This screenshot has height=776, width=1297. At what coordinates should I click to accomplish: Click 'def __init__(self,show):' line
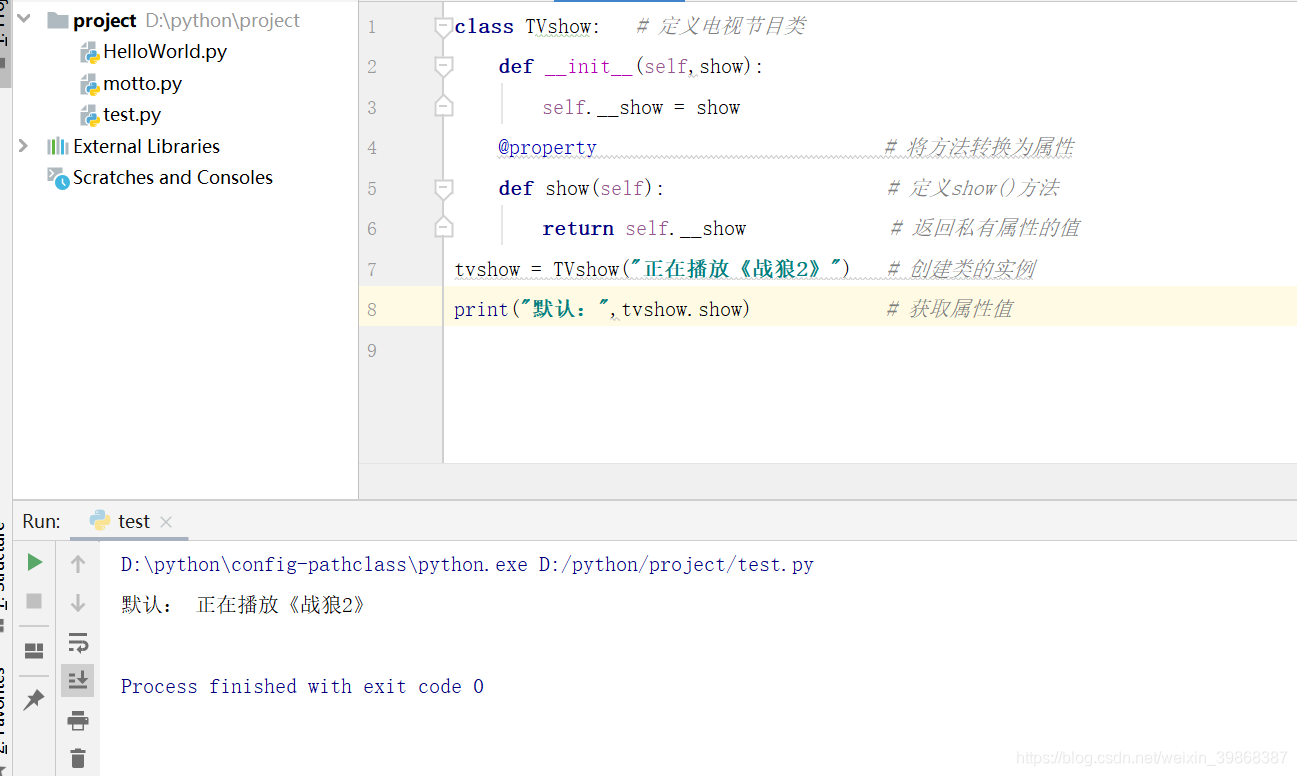(630, 67)
